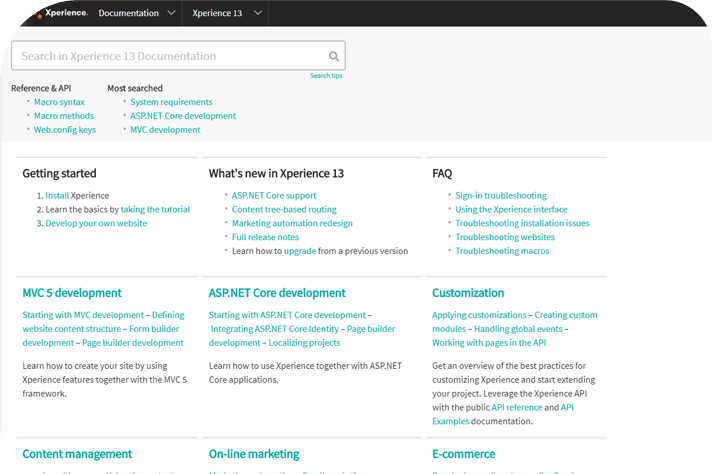Image resolution: width=712 pixels, height=474 pixels.
Task: Open Troubleshooting macros link
Action: tap(502, 251)
